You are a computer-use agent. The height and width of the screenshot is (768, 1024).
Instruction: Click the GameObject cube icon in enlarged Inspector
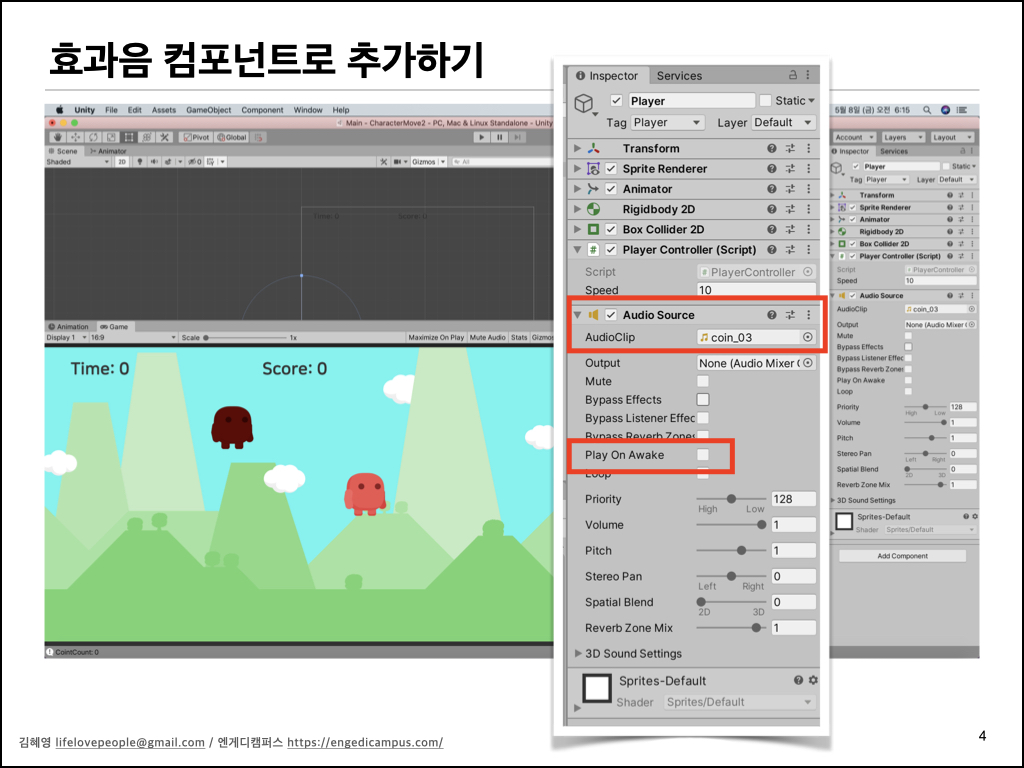pyautogui.click(x=584, y=103)
